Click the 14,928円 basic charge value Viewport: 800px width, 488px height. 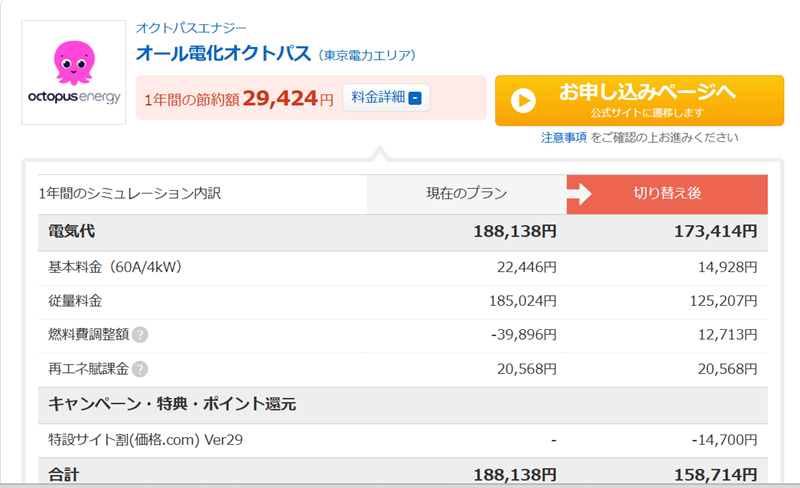click(x=728, y=267)
